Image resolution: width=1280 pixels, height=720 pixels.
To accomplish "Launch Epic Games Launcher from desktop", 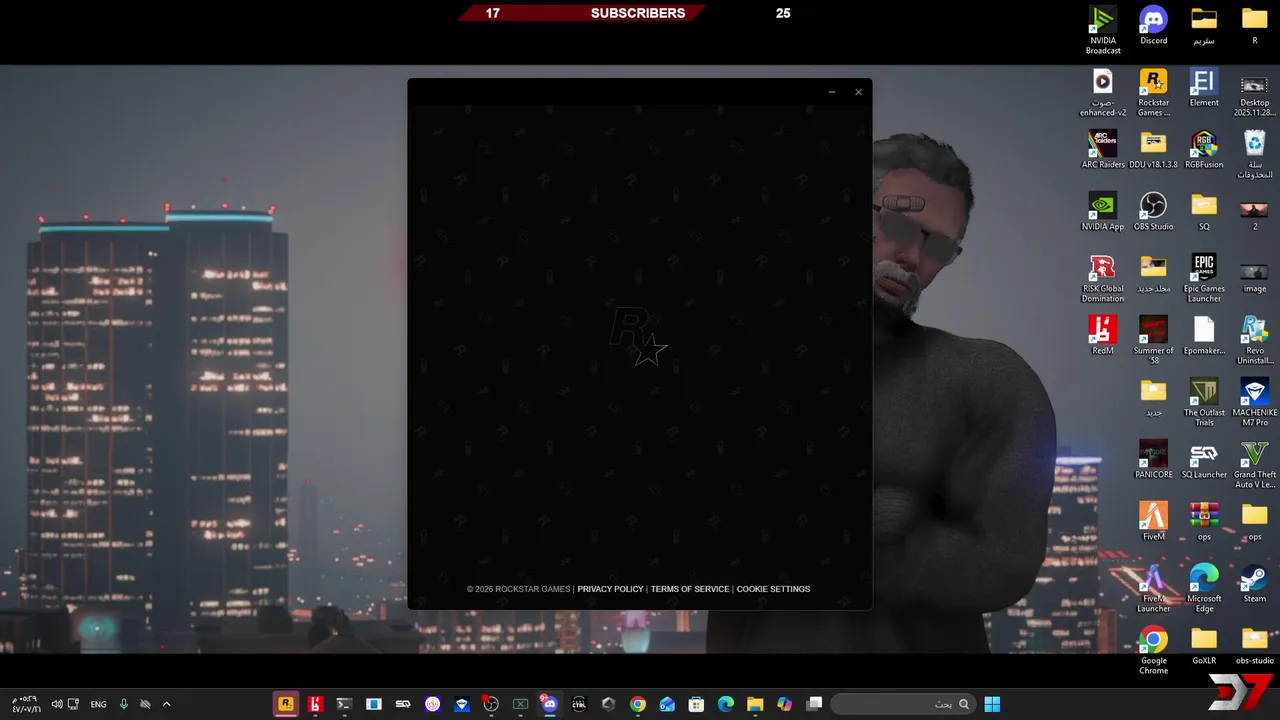I will [1204, 279].
